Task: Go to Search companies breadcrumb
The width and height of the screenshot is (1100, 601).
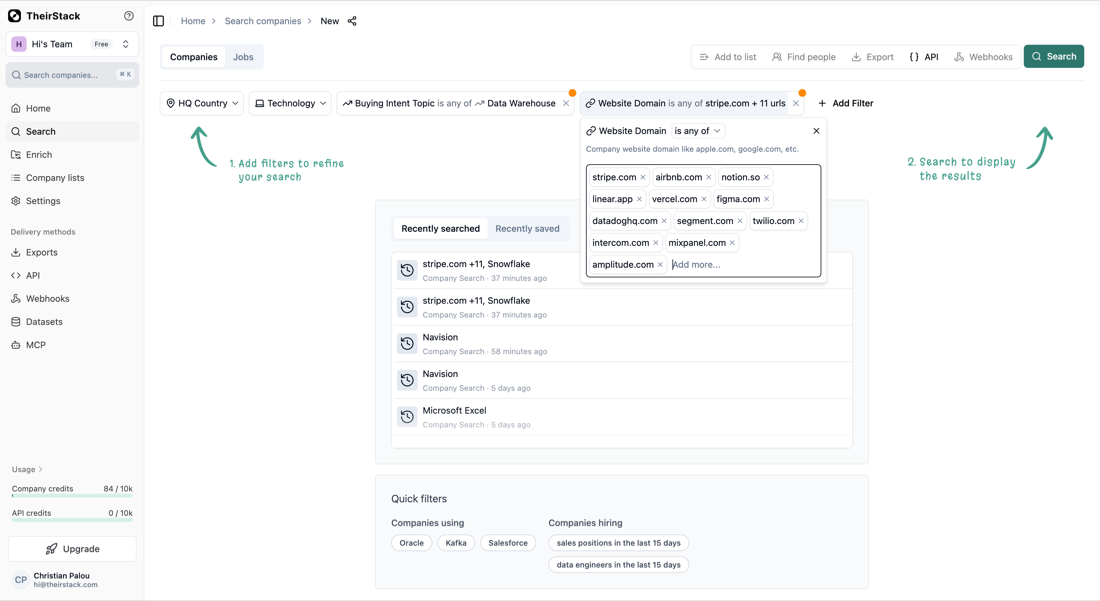Action: pyautogui.click(x=263, y=21)
